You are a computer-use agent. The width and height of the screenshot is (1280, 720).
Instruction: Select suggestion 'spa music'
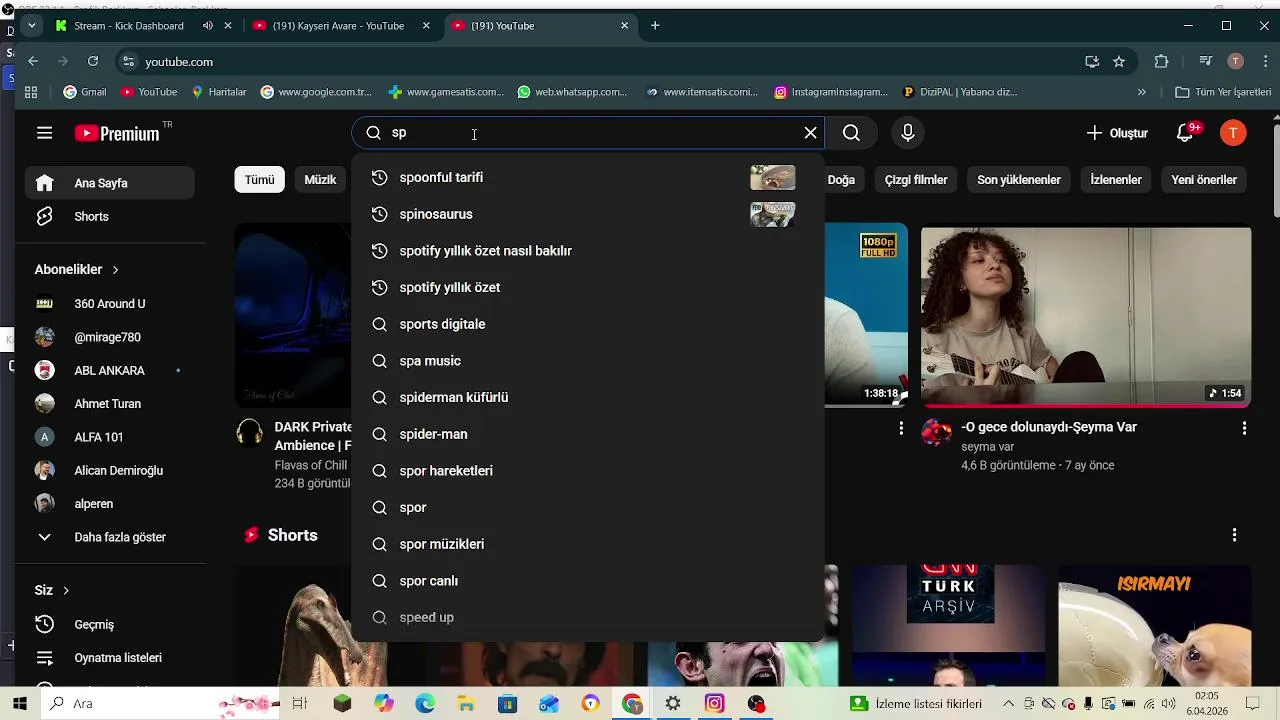click(587, 361)
